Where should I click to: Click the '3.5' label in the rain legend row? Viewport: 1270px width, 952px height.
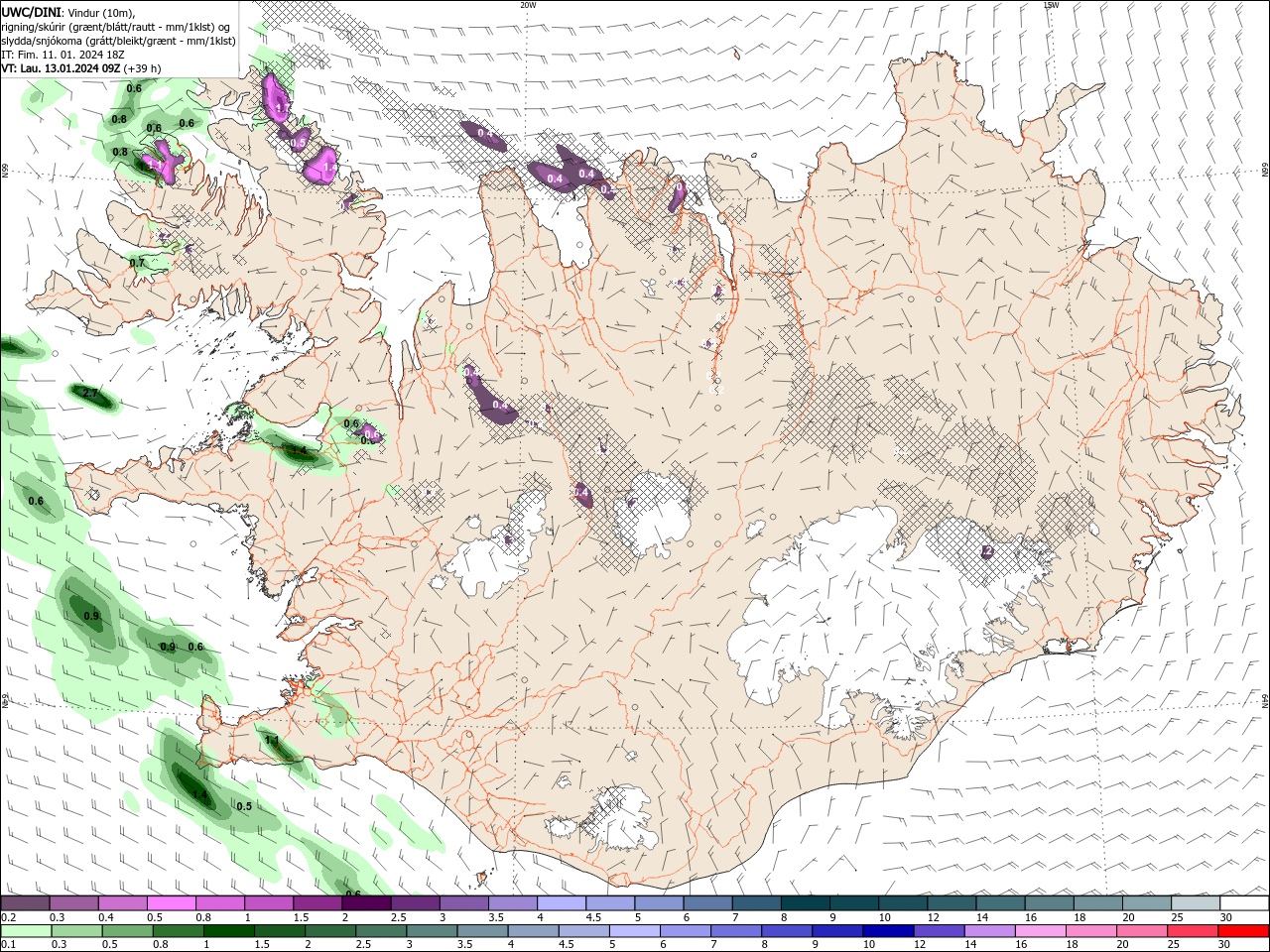(x=464, y=945)
